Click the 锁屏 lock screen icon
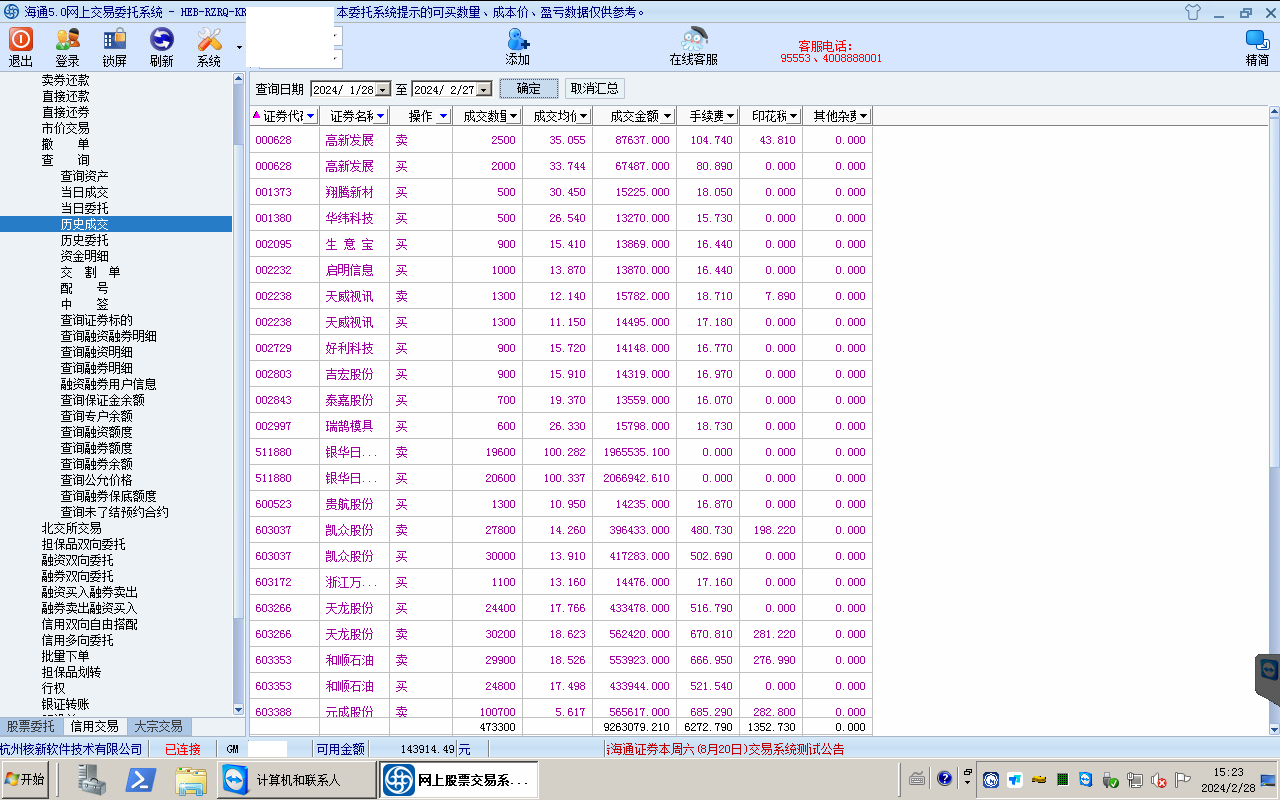This screenshot has width=1280, height=800. tap(114, 40)
